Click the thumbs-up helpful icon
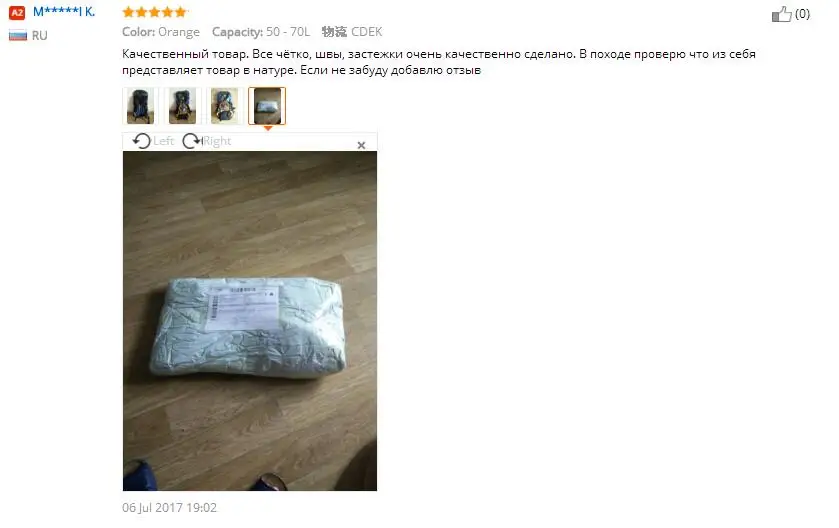 tap(781, 14)
